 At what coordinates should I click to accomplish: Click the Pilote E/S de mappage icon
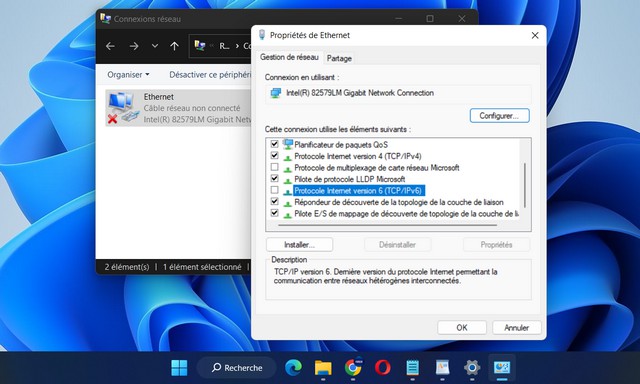click(288, 214)
